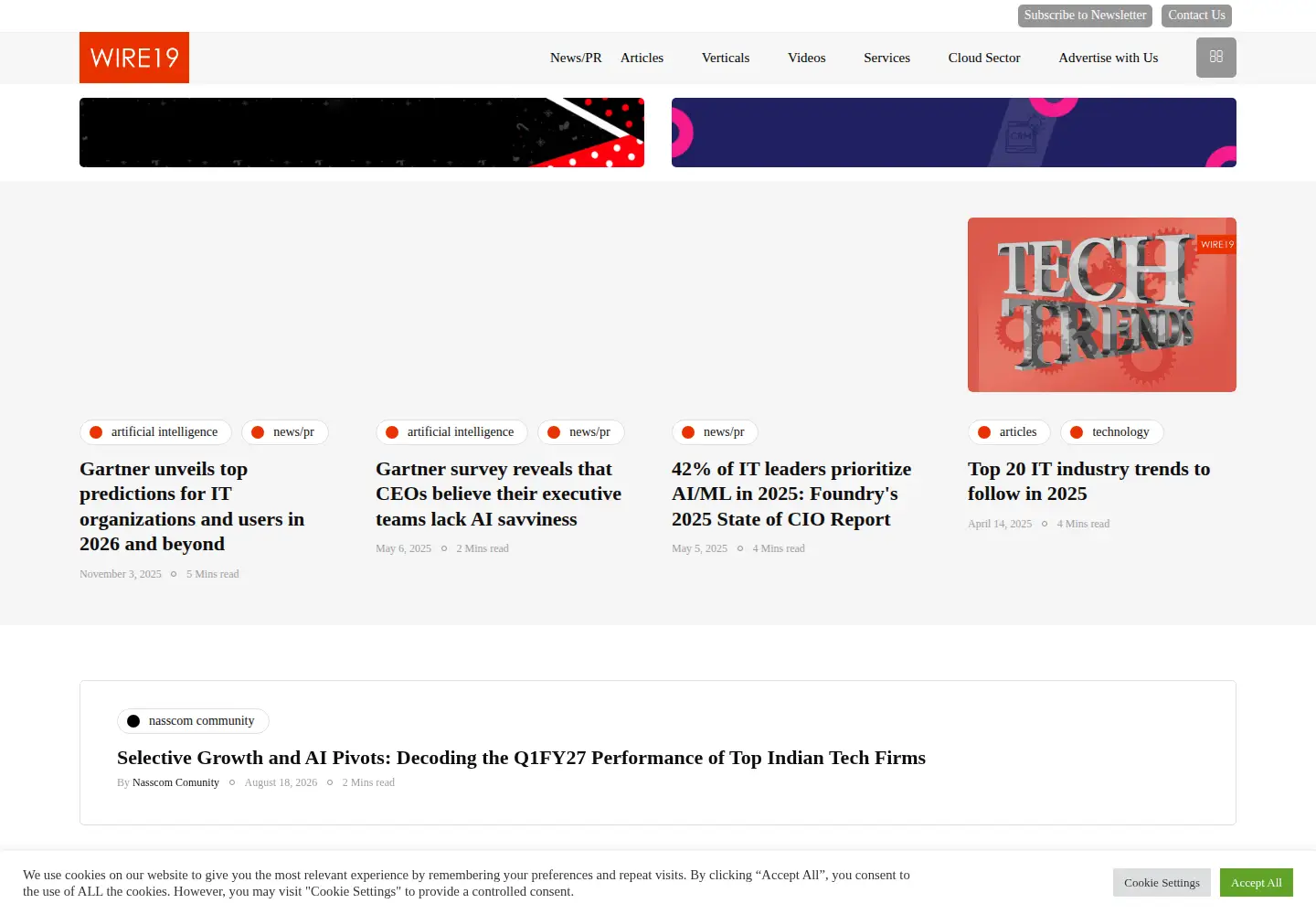Open Services navigation item
This screenshot has width=1316, height=914.
(886, 58)
